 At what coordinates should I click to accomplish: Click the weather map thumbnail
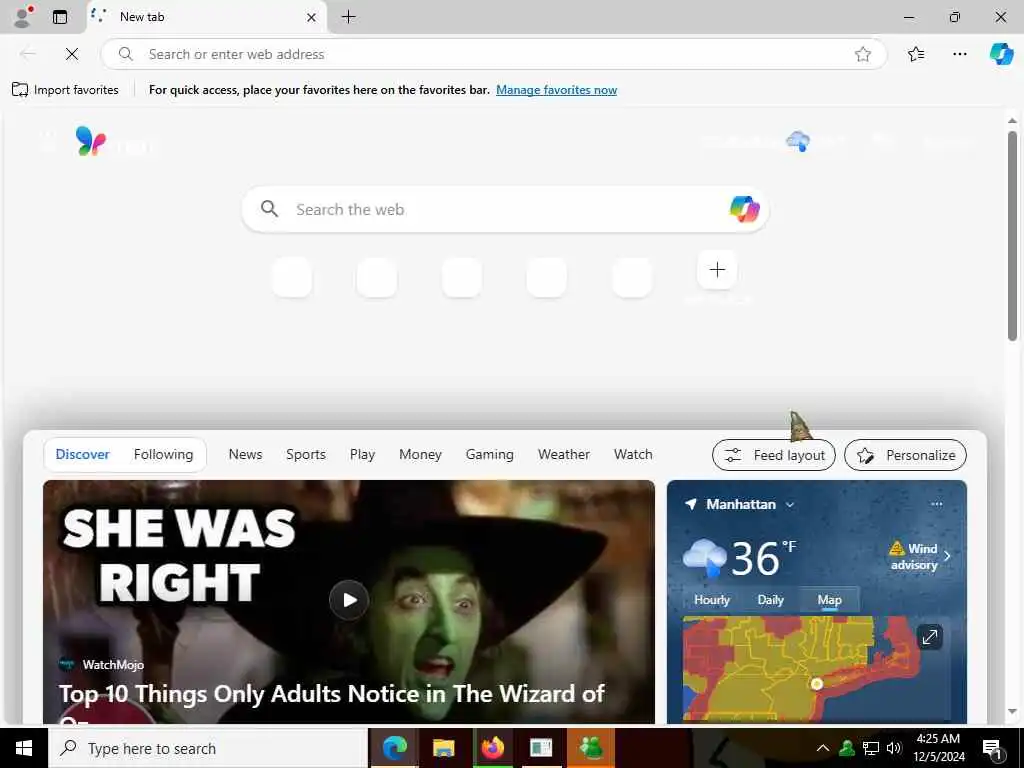[x=816, y=667]
